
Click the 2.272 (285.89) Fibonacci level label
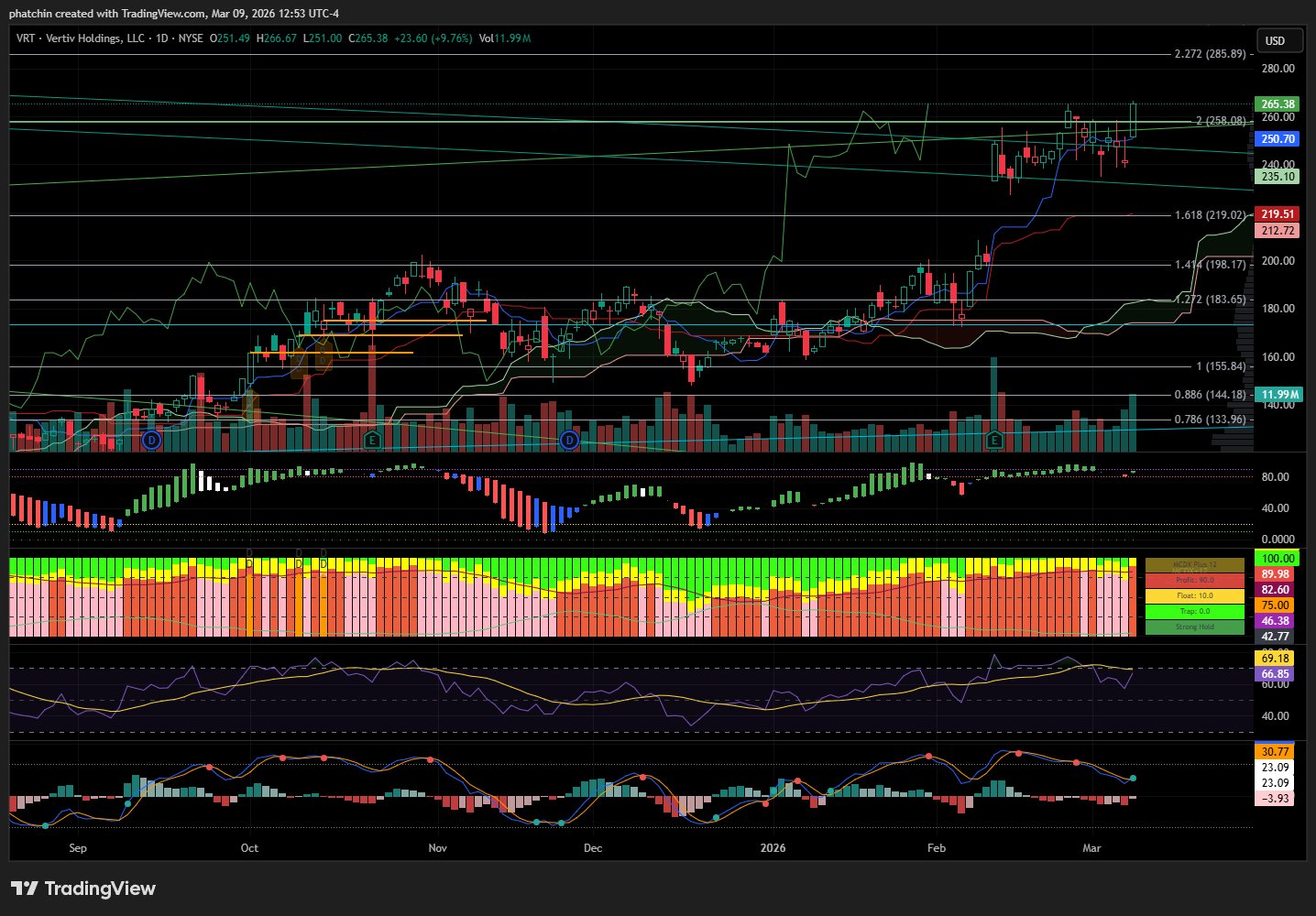pos(1210,54)
